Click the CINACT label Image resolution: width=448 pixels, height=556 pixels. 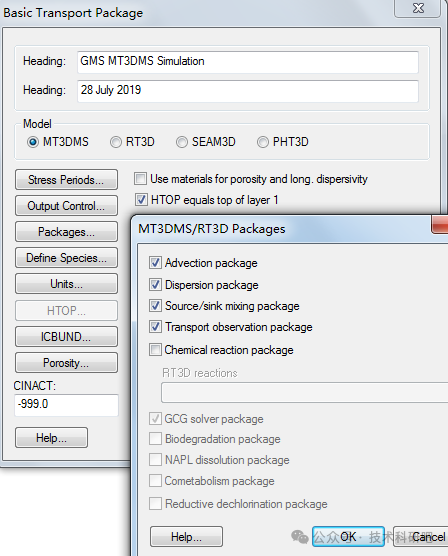point(35,386)
